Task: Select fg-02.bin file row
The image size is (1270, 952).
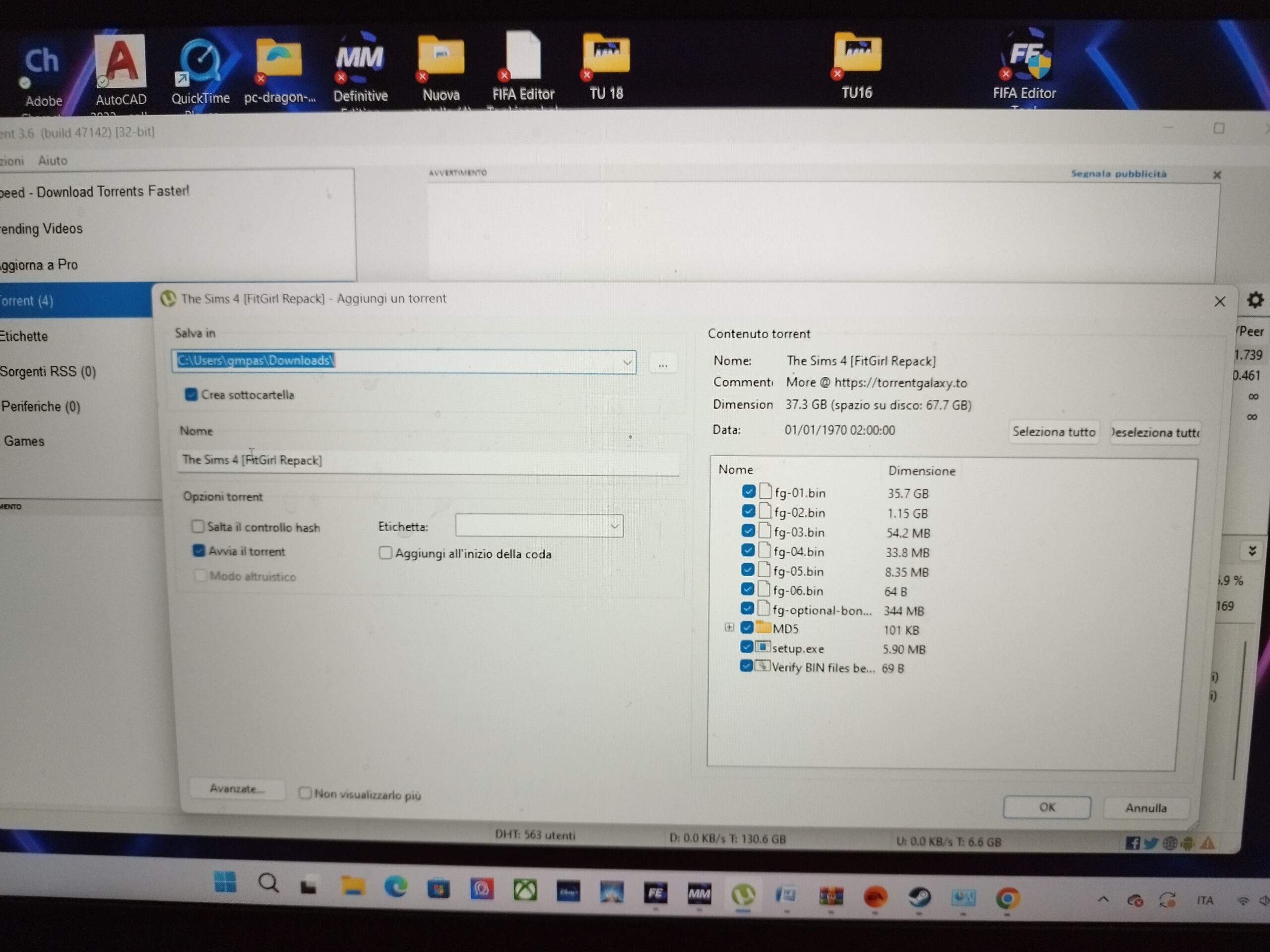Action: point(836,512)
